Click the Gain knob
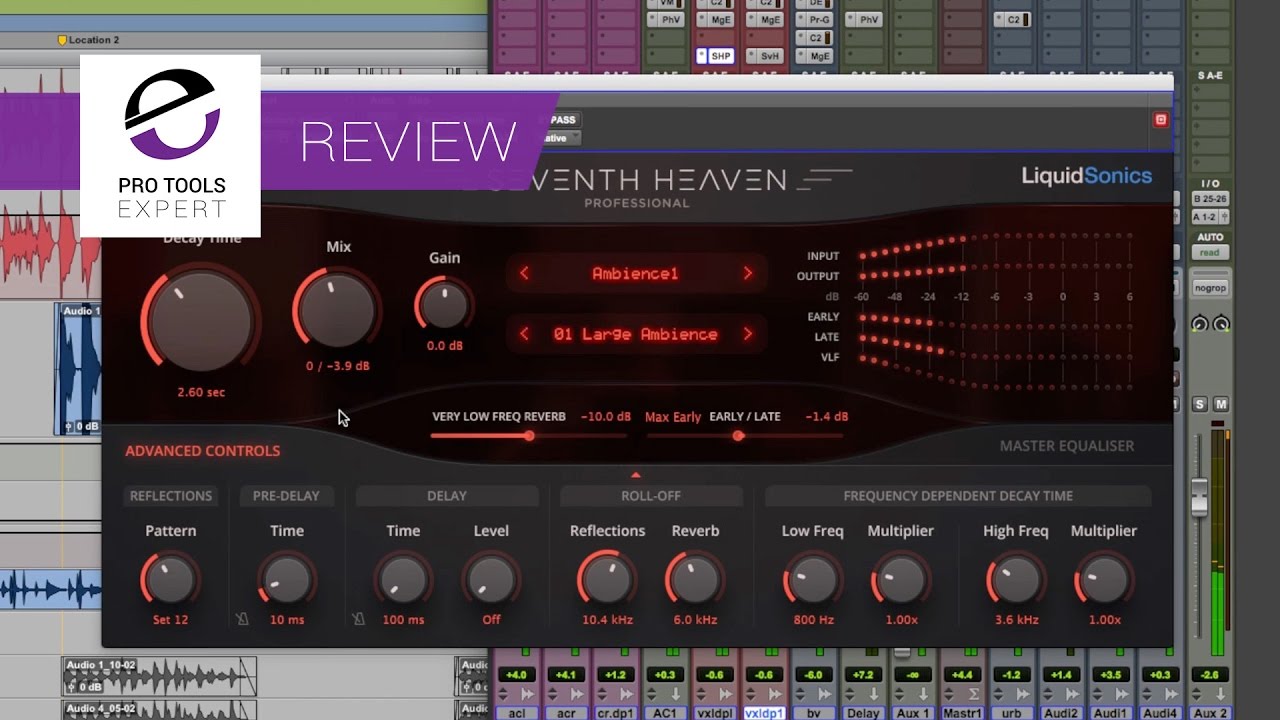 [x=444, y=304]
